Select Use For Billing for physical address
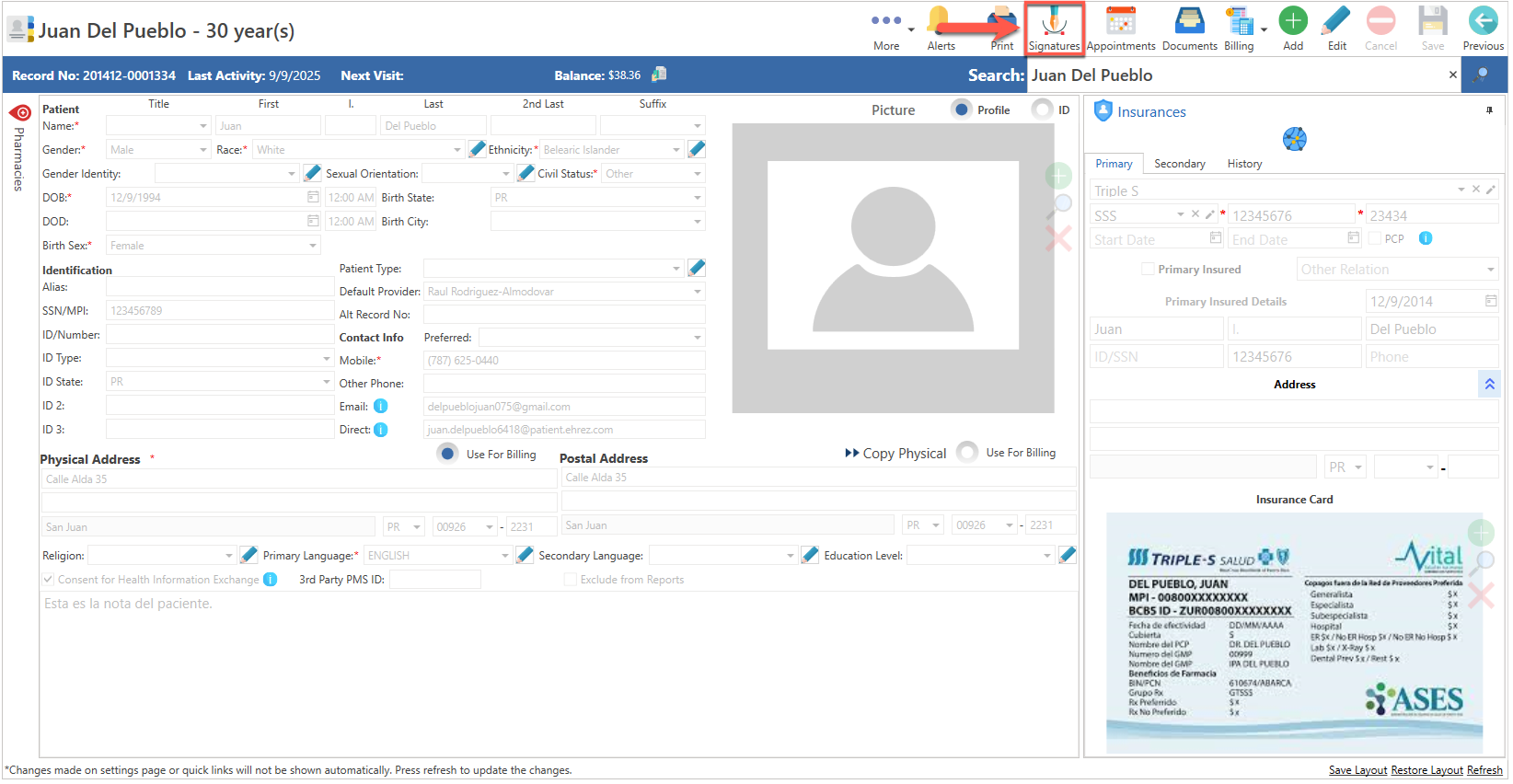The image size is (1513, 784). 447,454
